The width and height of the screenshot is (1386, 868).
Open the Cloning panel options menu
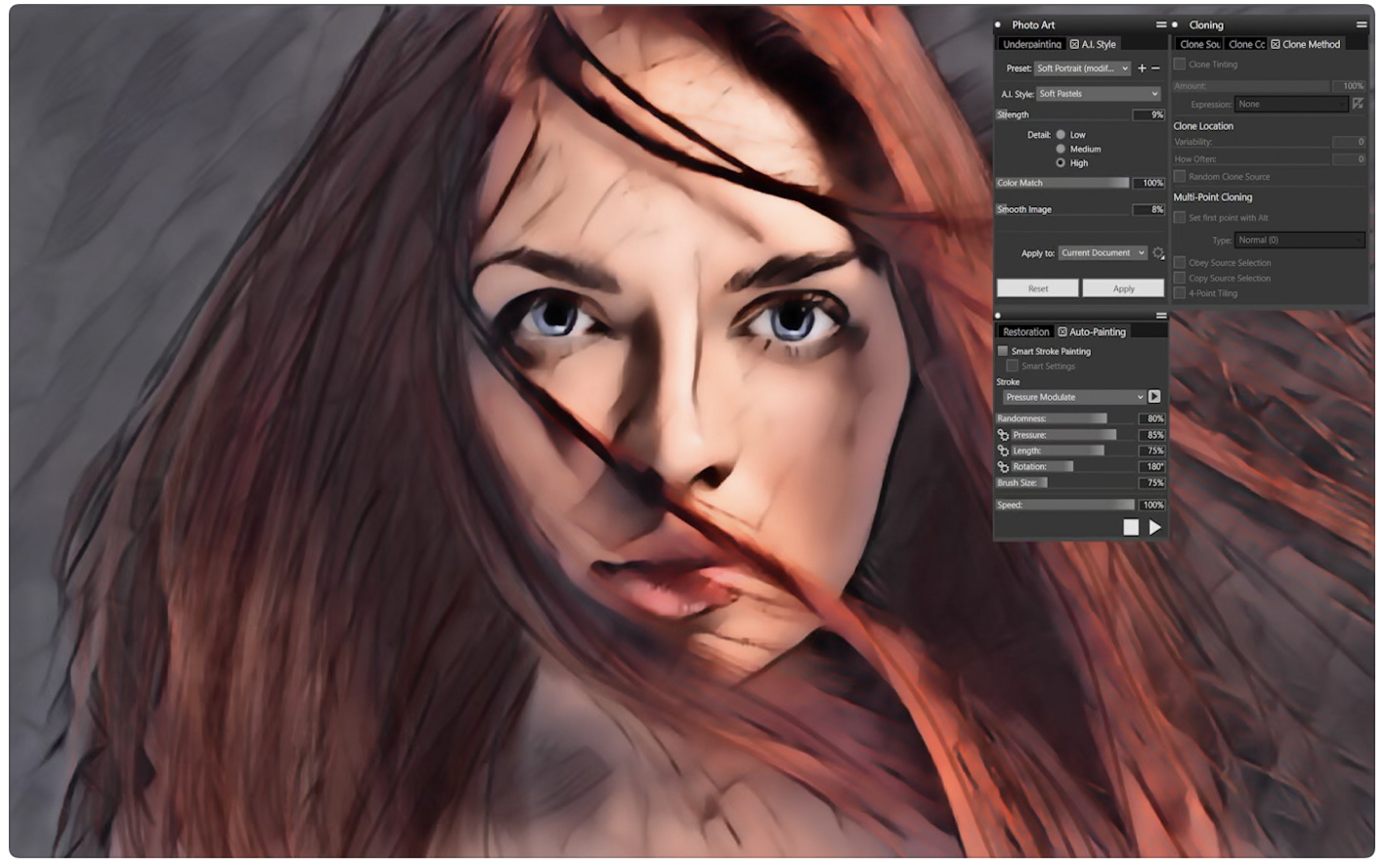pyautogui.click(x=1361, y=25)
